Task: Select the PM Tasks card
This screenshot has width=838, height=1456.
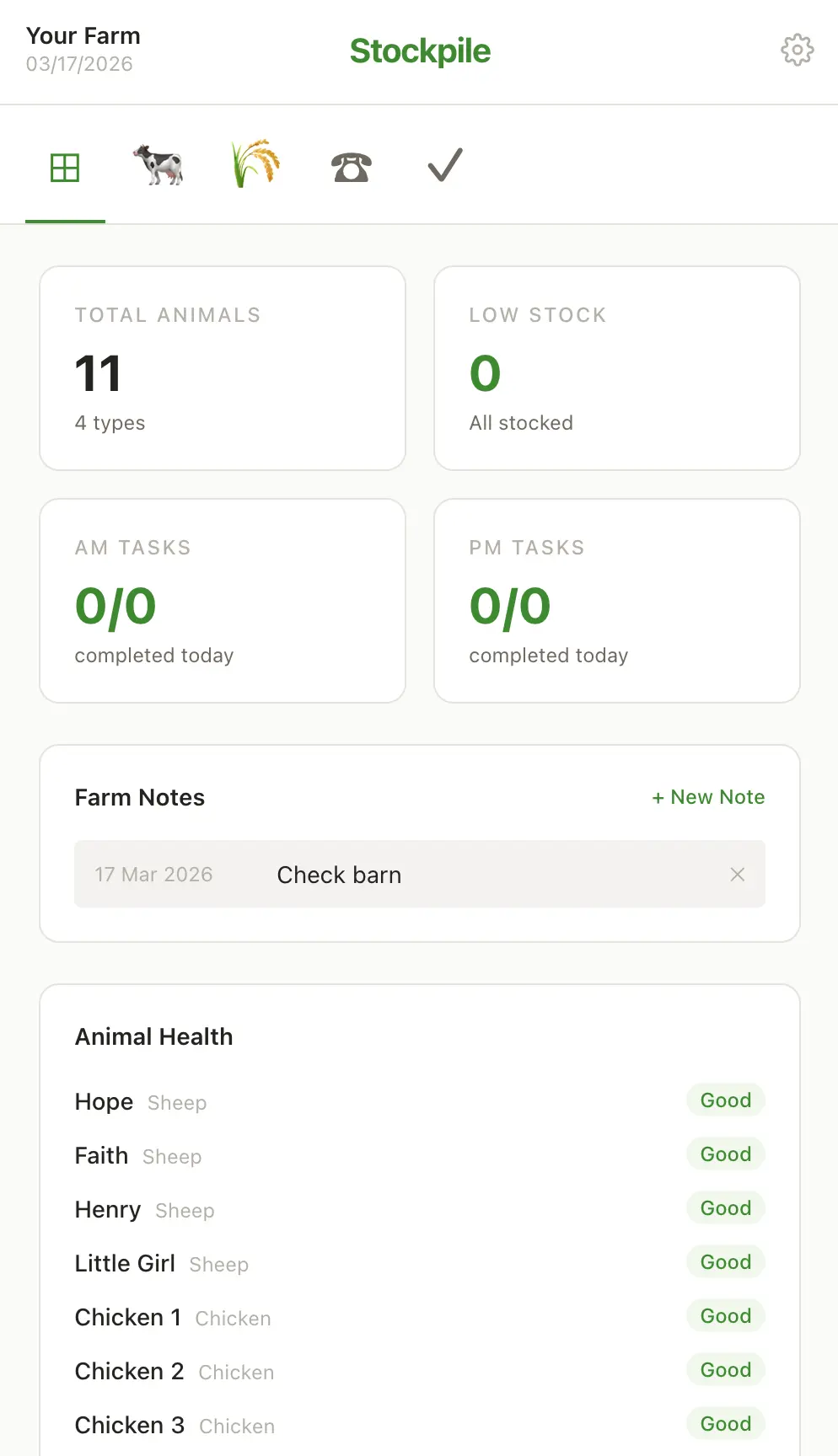Action: [616, 601]
